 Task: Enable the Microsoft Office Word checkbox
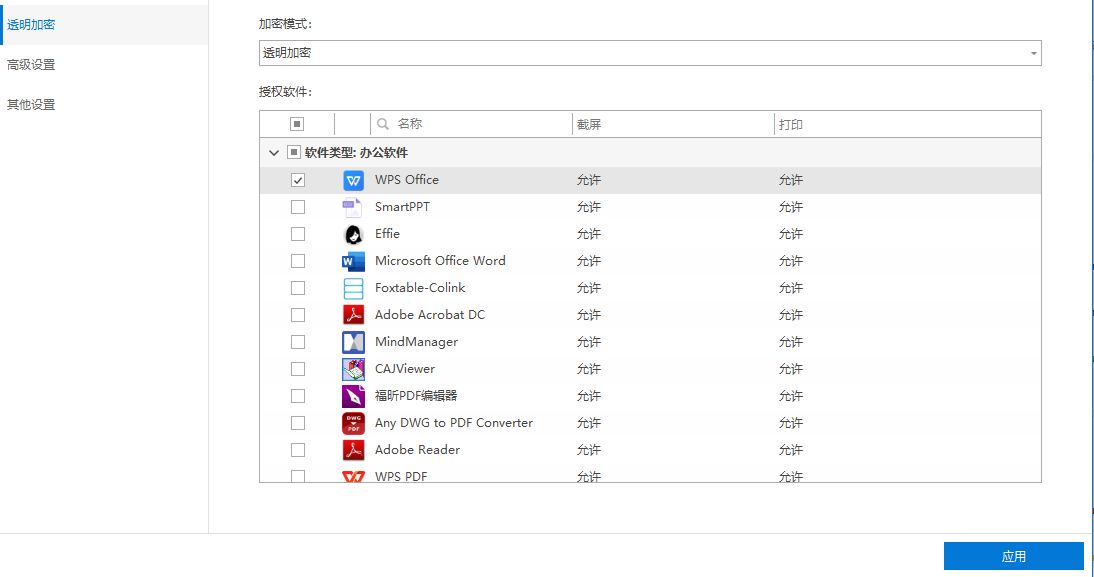(x=298, y=261)
